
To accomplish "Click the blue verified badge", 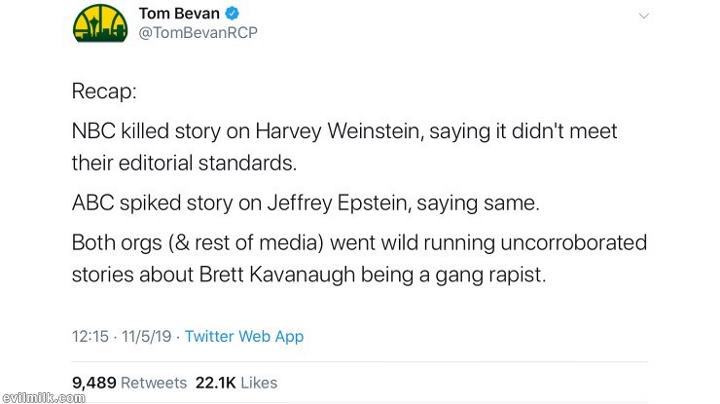I will click(x=231, y=14).
